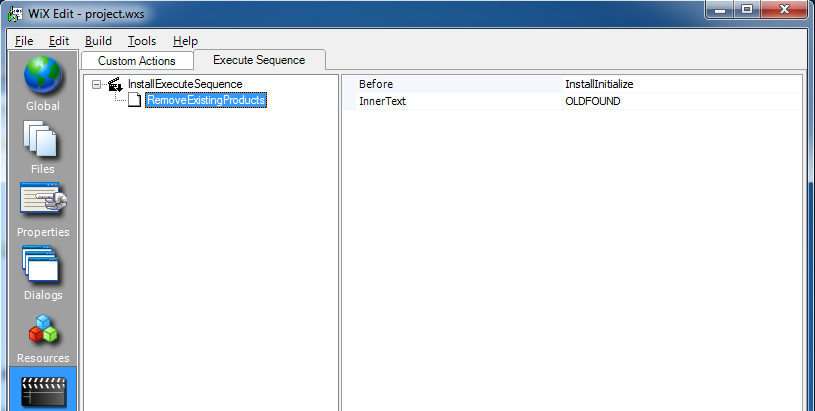Select RemoveExistingProducts tree item
This screenshot has height=411, width=815.
205,101
